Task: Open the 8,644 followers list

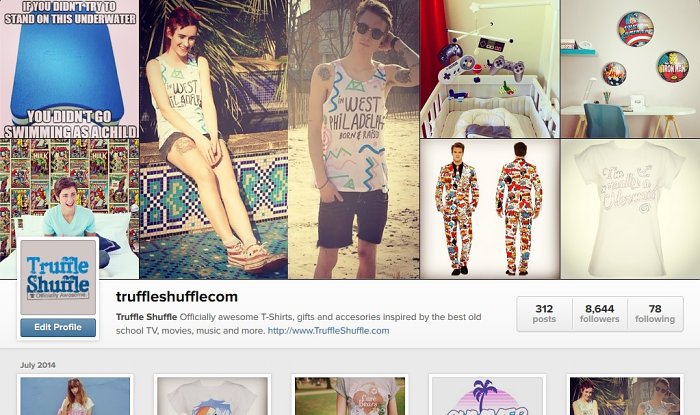Action: point(600,314)
